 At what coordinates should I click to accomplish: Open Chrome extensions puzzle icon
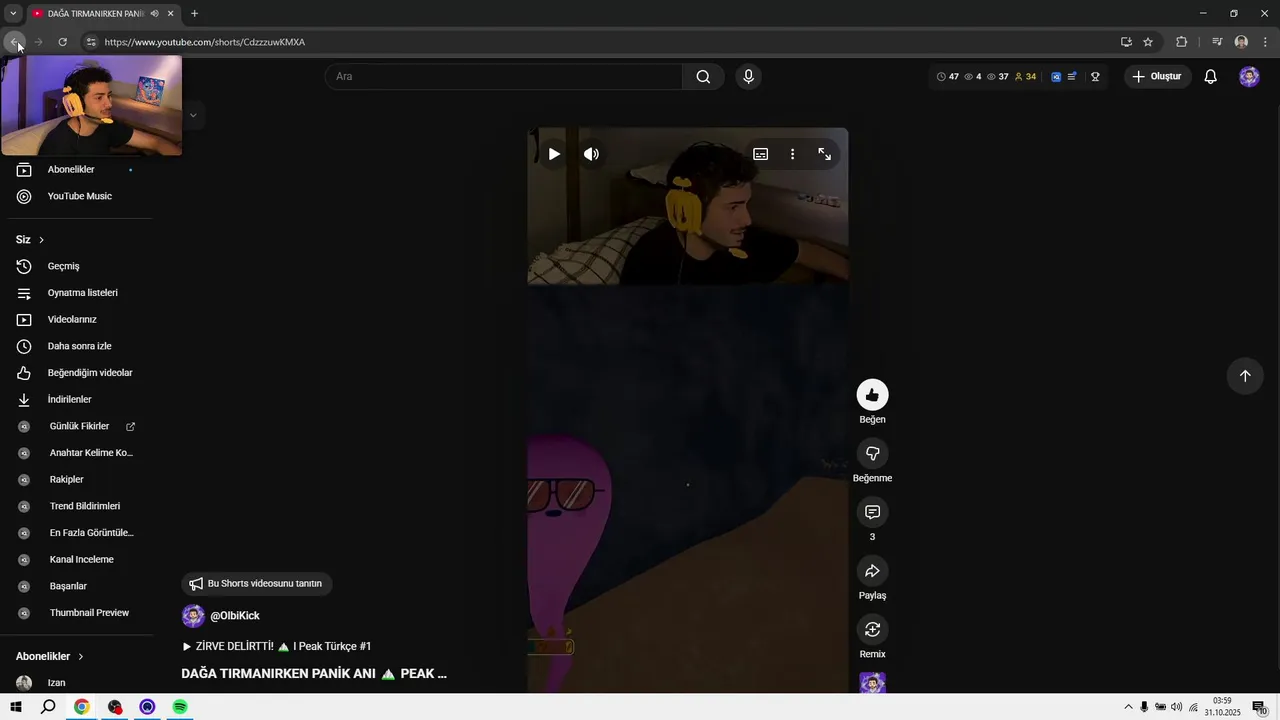(x=1181, y=42)
